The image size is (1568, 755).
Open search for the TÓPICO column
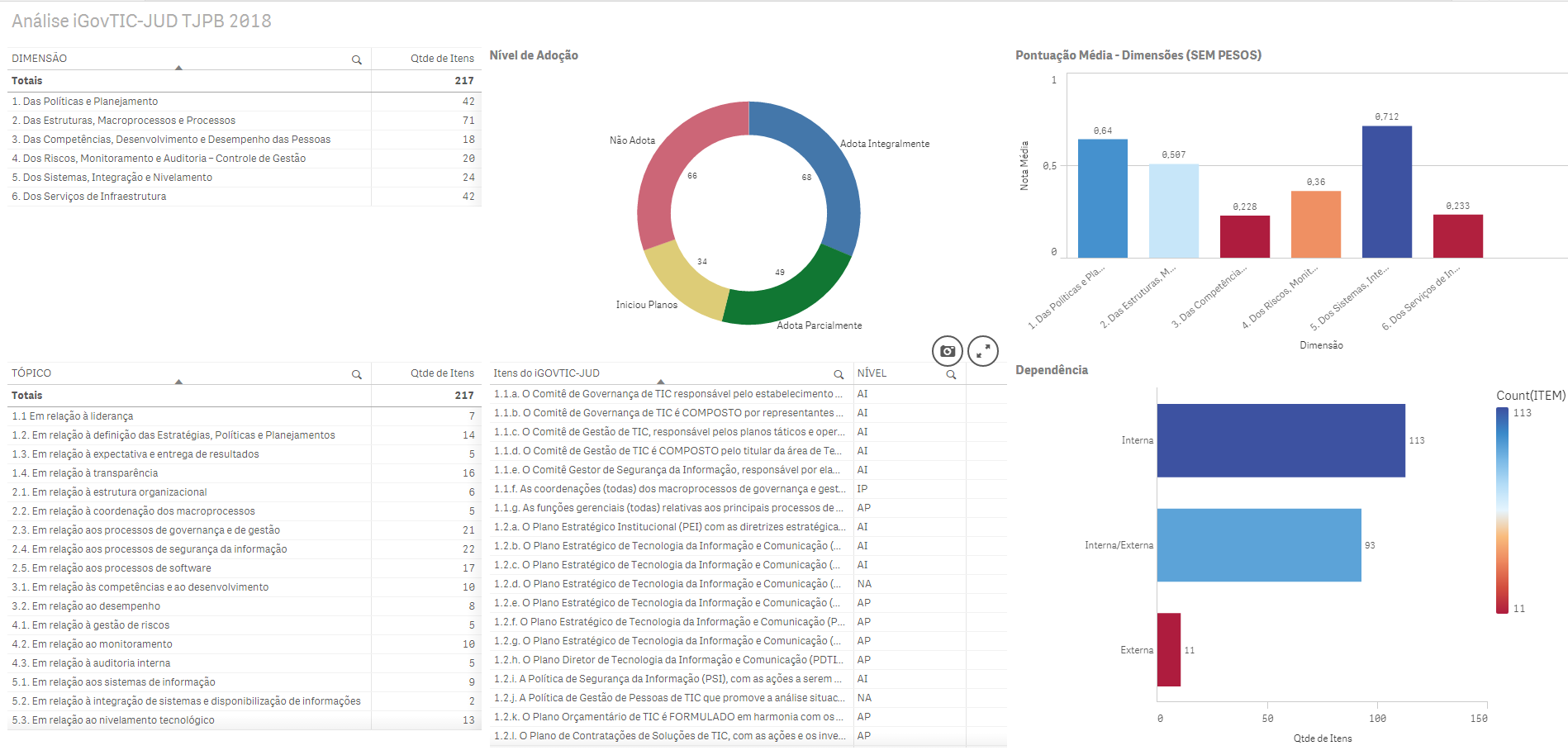point(357,374)
